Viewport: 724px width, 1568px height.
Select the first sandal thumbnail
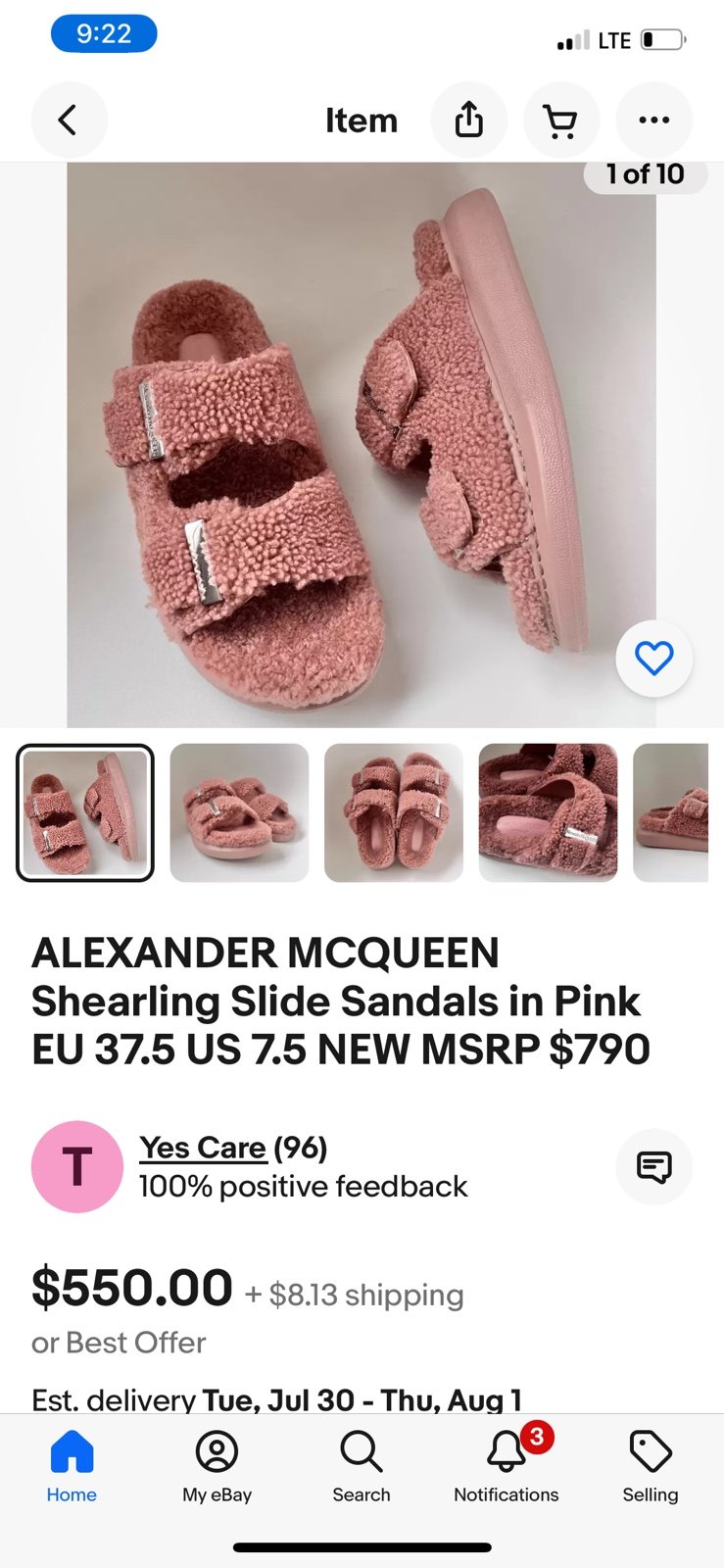click(85, 813)
